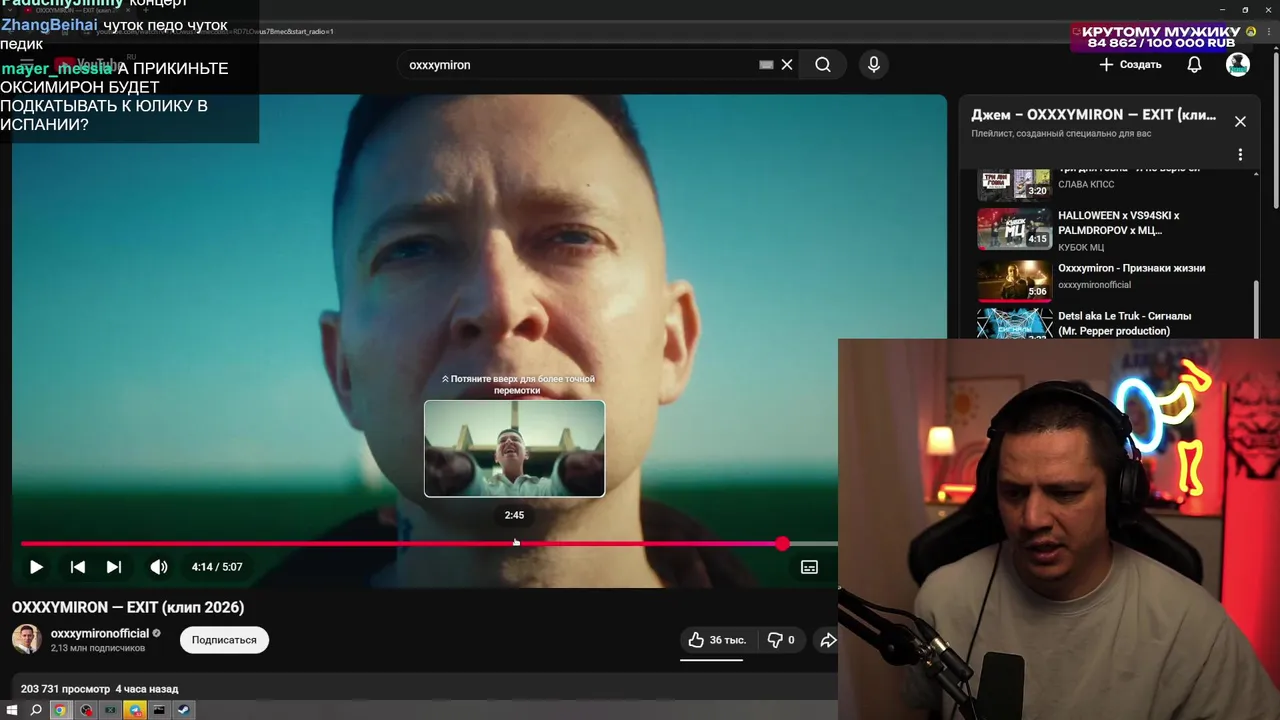This screenshot has width=1280, height=720.
Task: Skip to next video in playlist
Action: pyautogui.click(x=114, y=567)
